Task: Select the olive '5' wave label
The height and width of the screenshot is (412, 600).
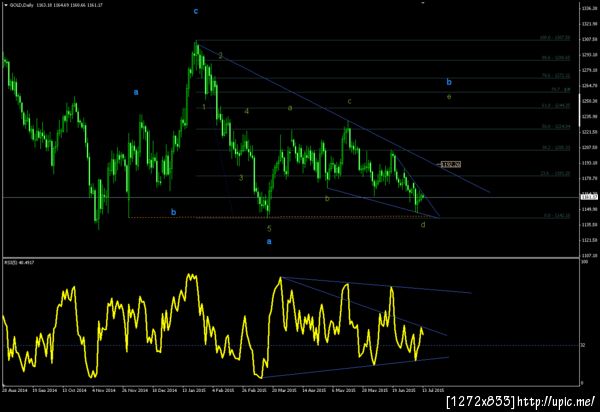Action: pyautogui.click(x=269, y=229)
